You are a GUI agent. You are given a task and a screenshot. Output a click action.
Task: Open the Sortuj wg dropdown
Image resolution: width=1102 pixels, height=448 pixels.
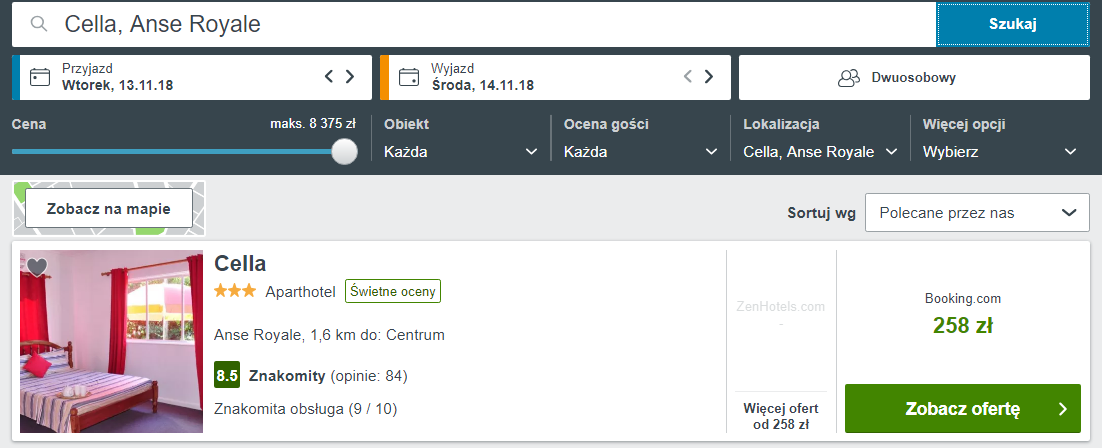[x=977, y=213]
